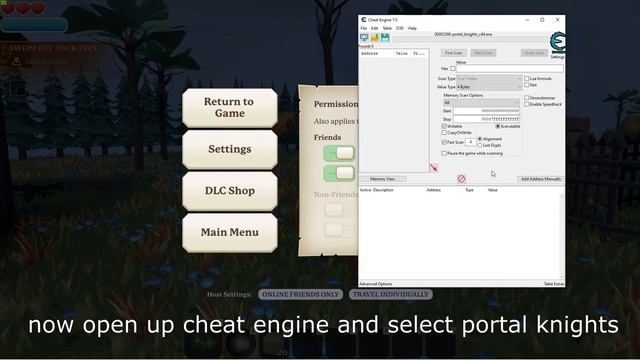Click the Next Scan button

pyautogui.click(x=483, y=53)
